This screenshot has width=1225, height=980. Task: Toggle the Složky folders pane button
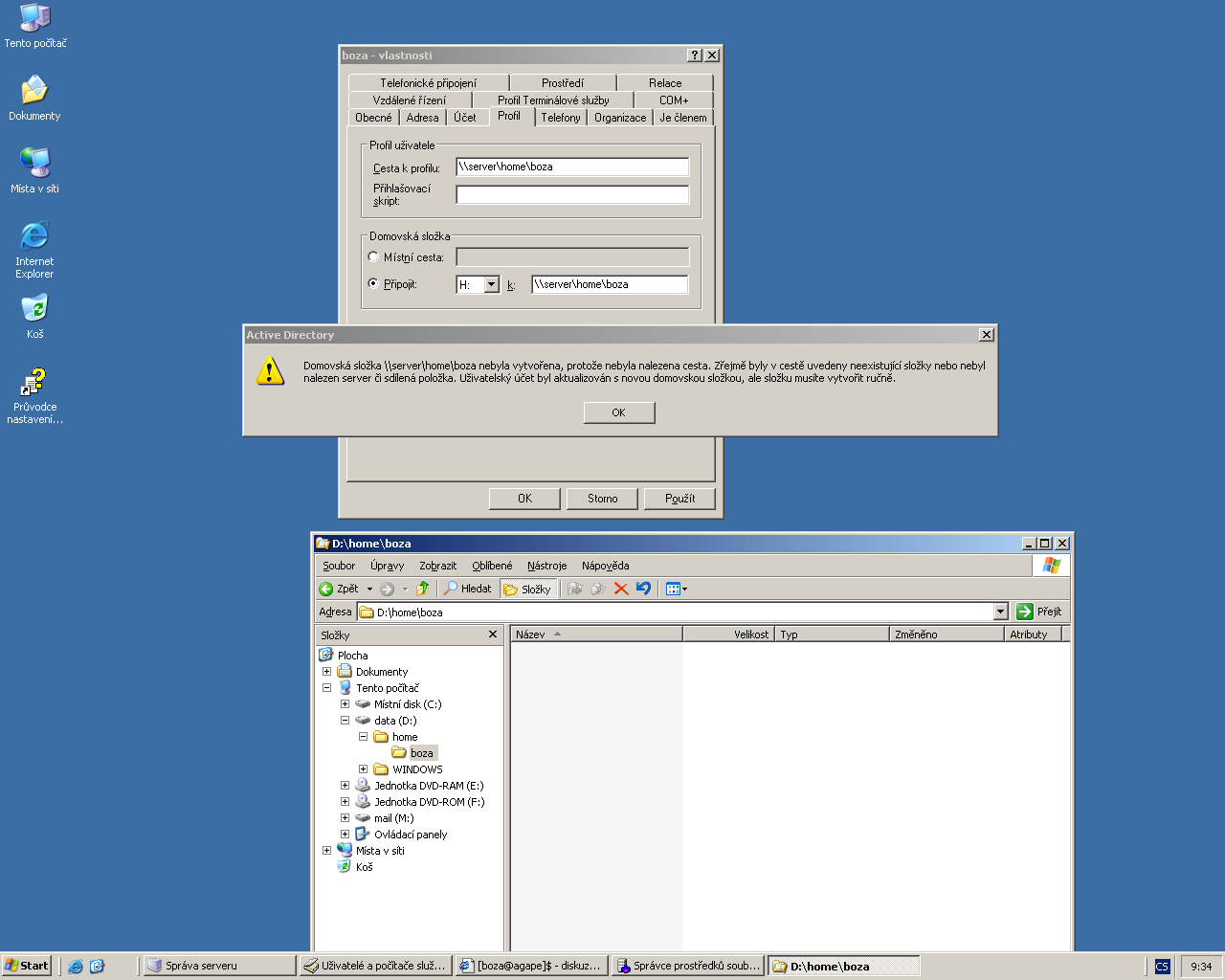[x=527, y=590]
